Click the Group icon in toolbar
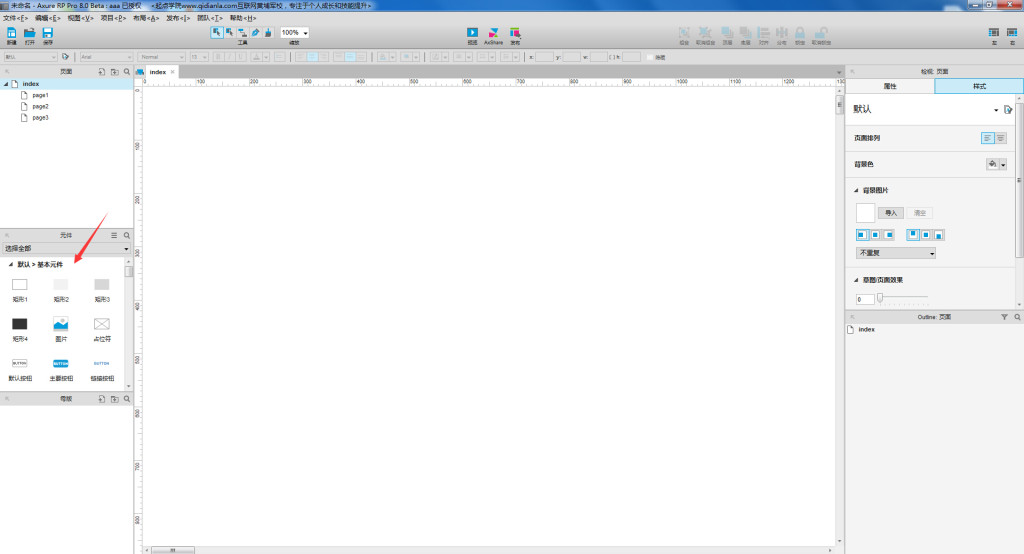1024x554 pixels. pyautogui.click(x=684, y=33)
